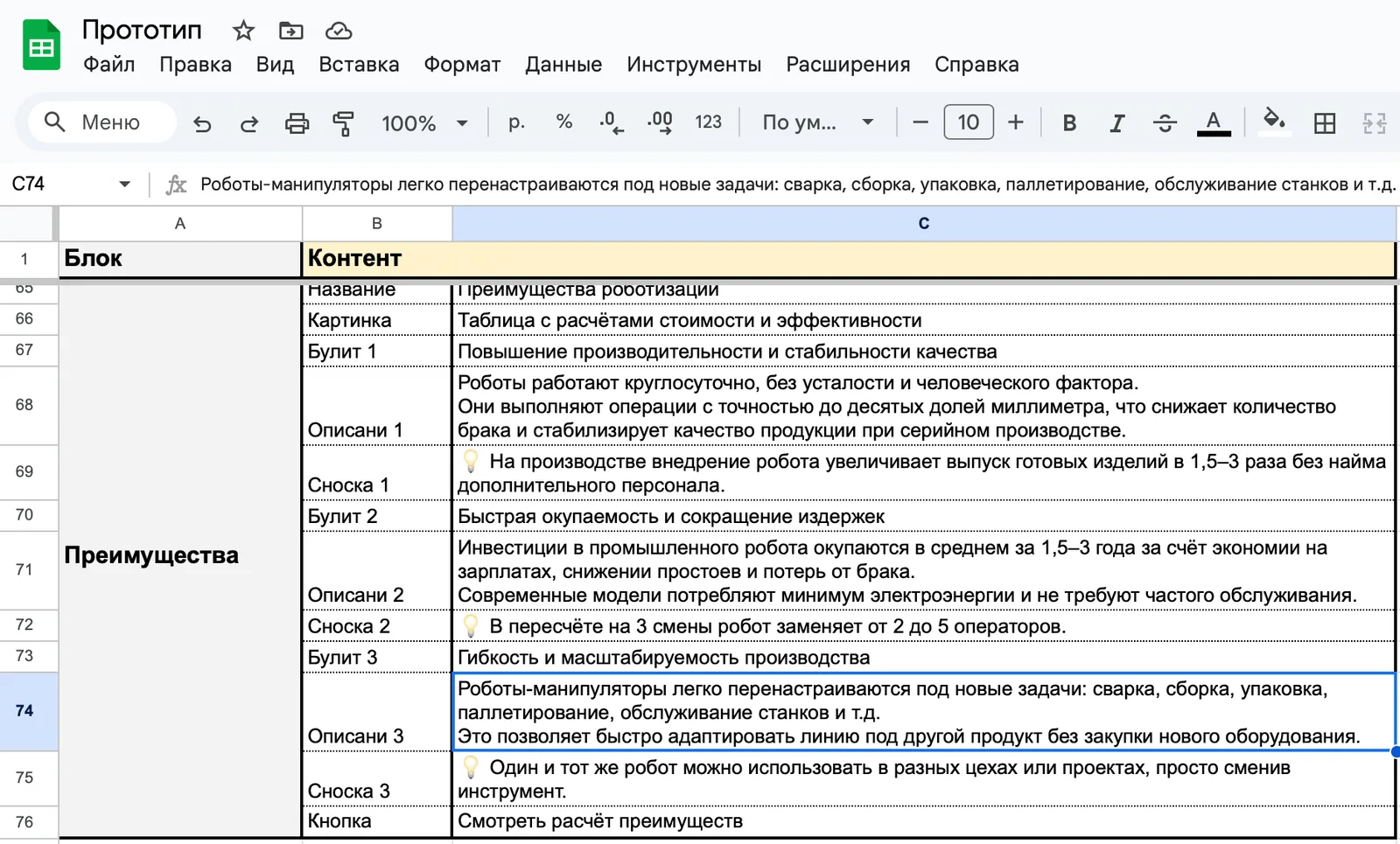This screenshot has width=1400, height=844.
Task: Redo the last action
Action: 249,123
